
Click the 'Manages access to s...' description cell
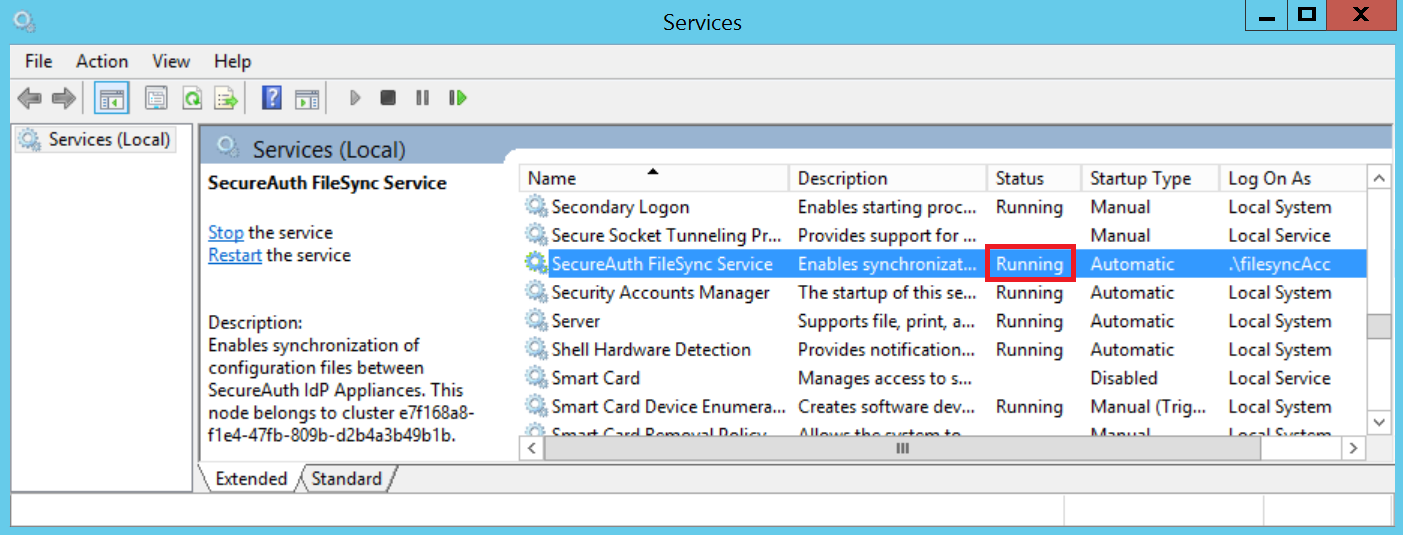click(885, 378)
